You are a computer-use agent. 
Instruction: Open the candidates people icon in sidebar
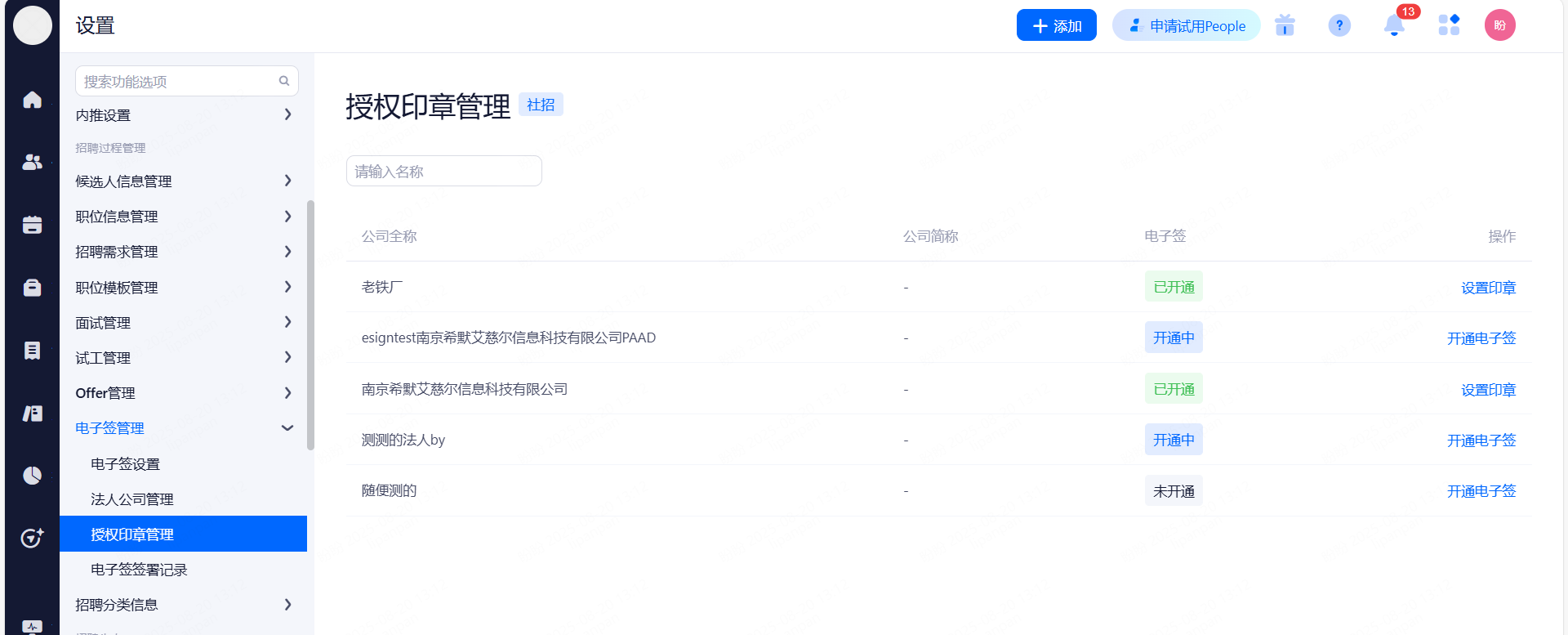[32, 163]
